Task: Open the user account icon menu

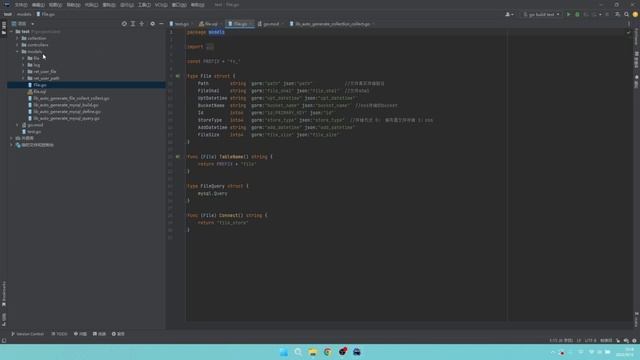Action: click(x=509, y=14)
